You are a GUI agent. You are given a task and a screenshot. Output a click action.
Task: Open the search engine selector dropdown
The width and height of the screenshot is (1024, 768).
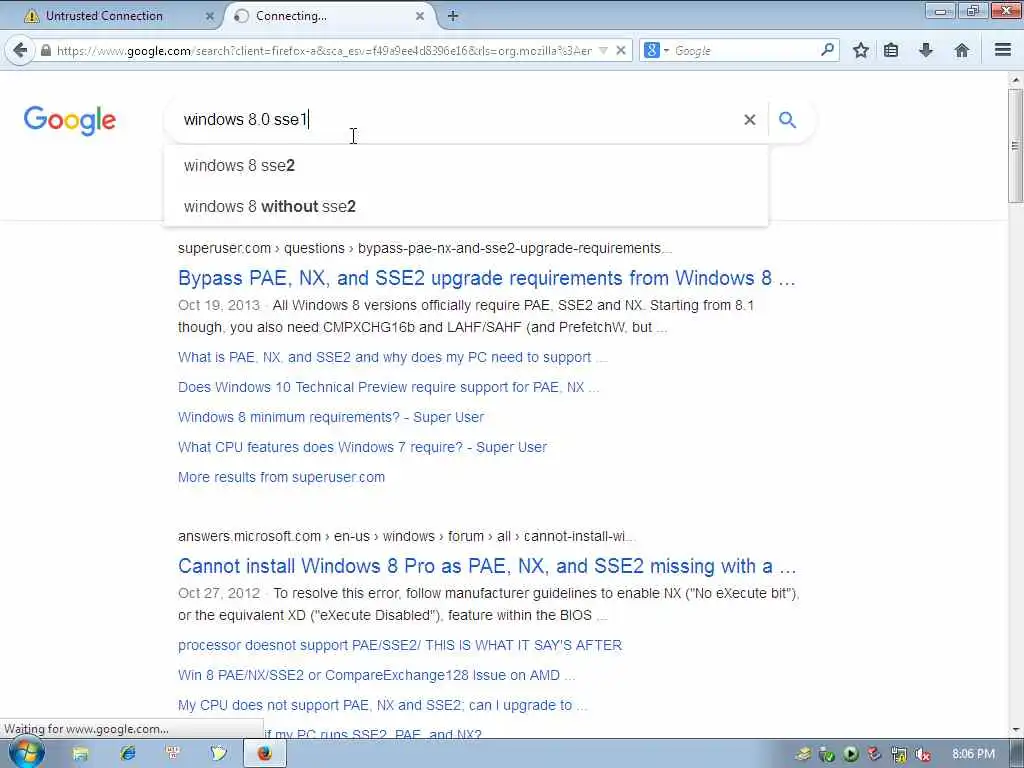[656, 50]
